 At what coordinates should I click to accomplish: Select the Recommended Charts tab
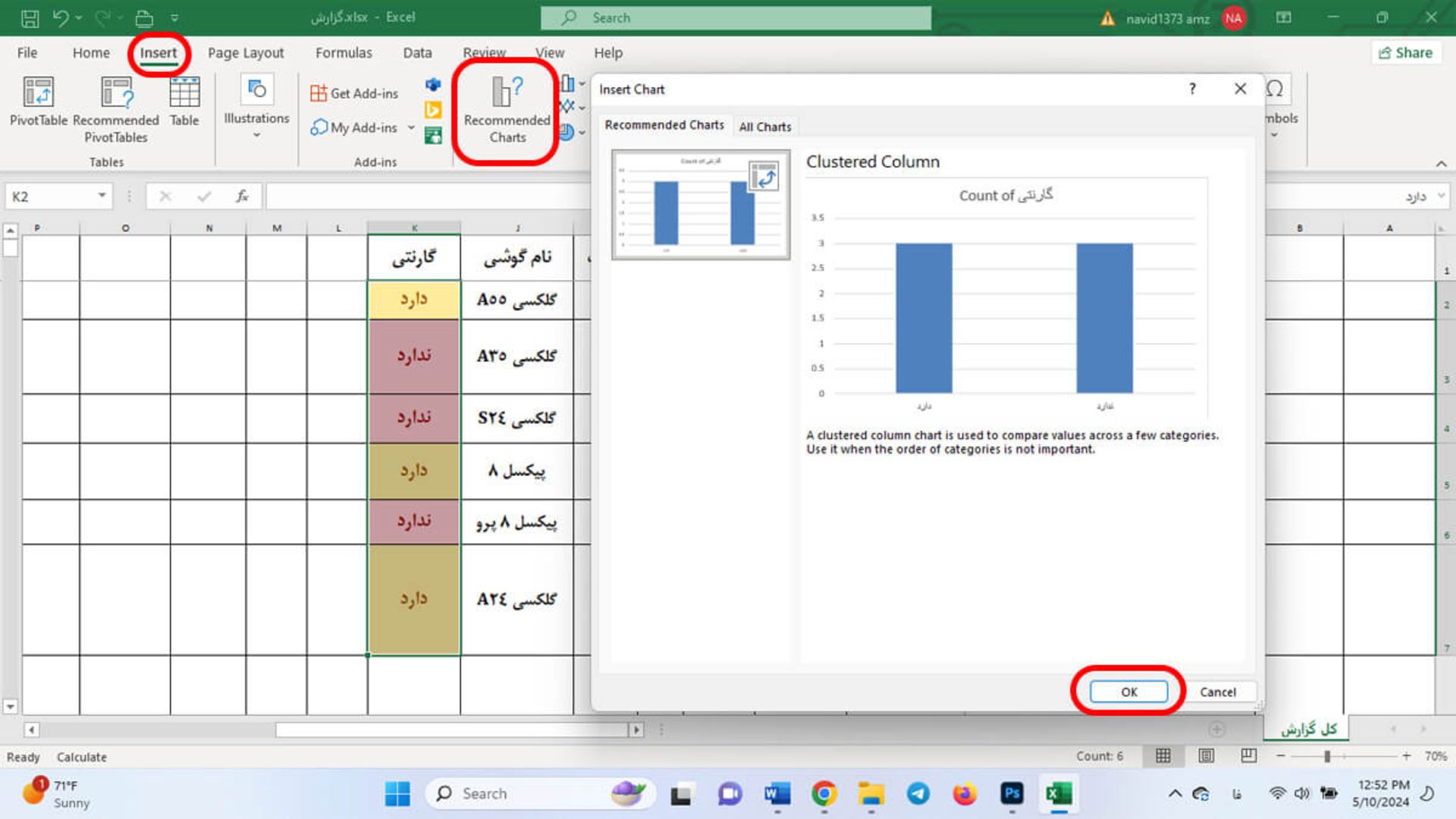(x=664, y=125)
